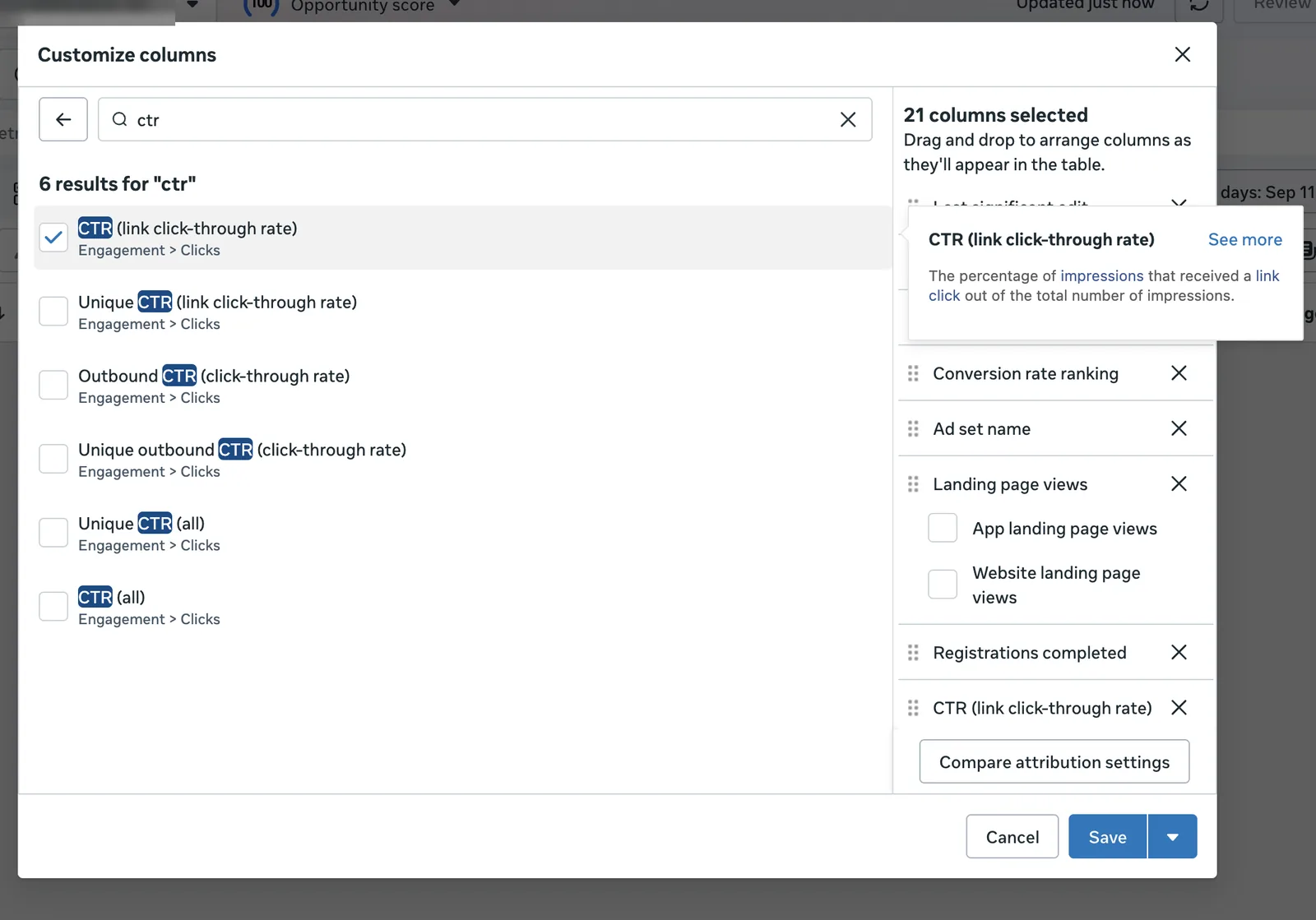Check CTR (all) checkbox
The width and height of the screenshot is (1316, 920).
53,607
